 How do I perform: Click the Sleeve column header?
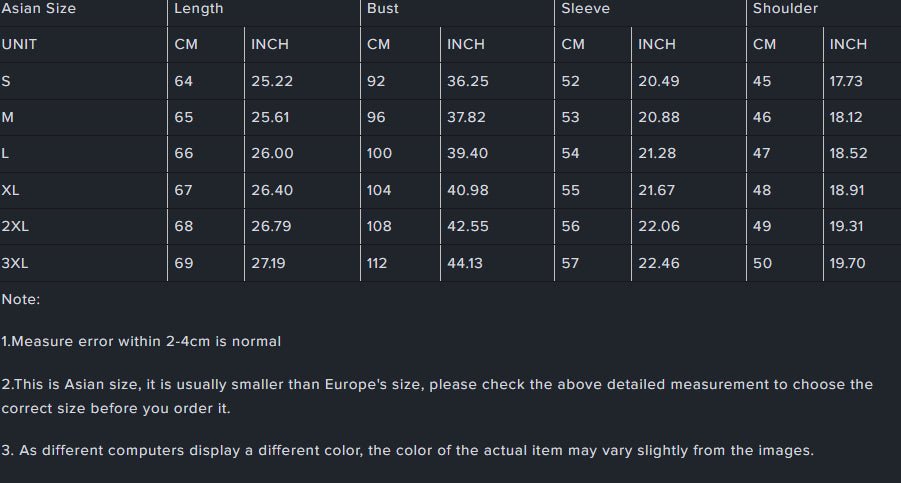click(585, 9)
